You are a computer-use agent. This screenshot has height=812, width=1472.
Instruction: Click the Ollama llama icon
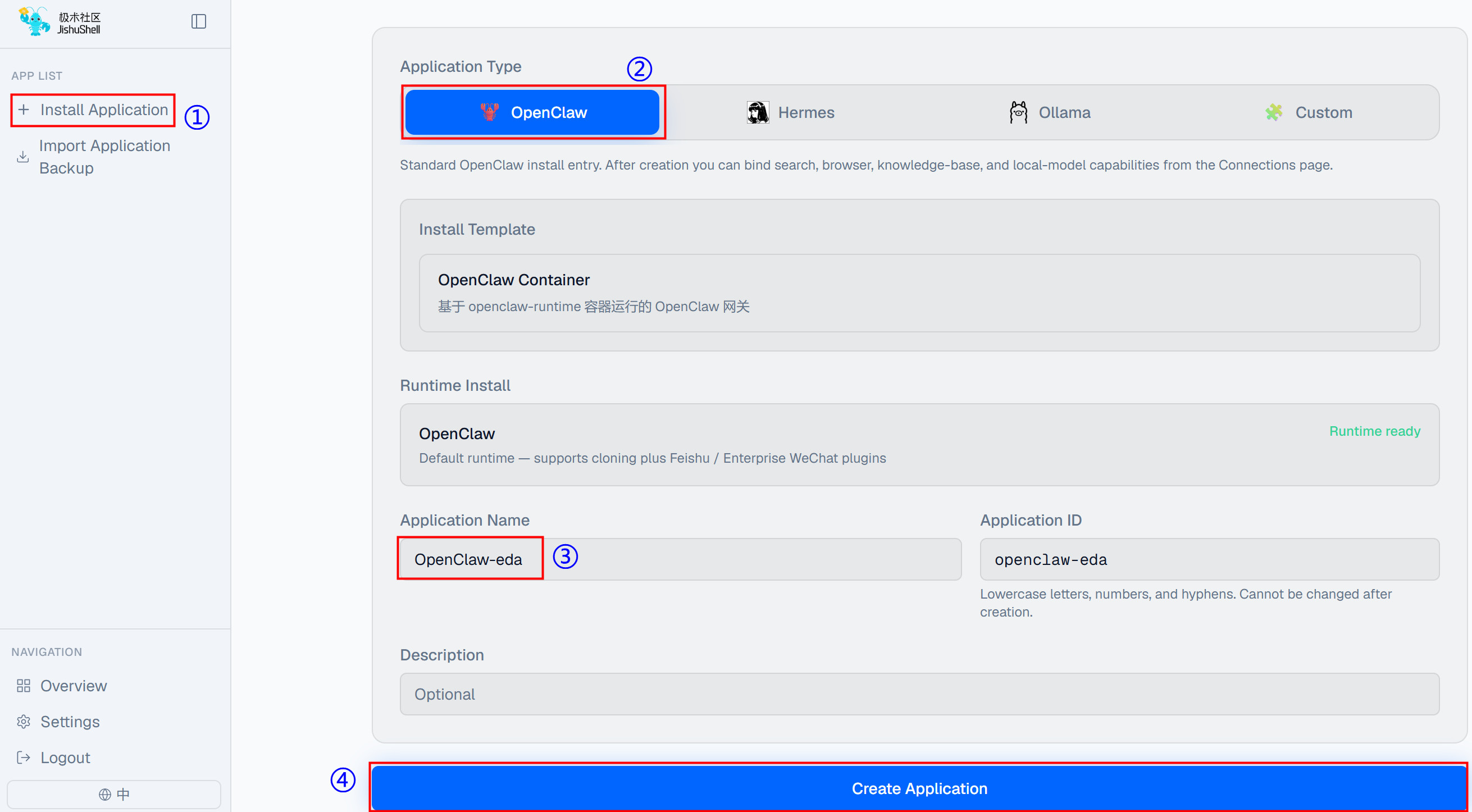1018,112
